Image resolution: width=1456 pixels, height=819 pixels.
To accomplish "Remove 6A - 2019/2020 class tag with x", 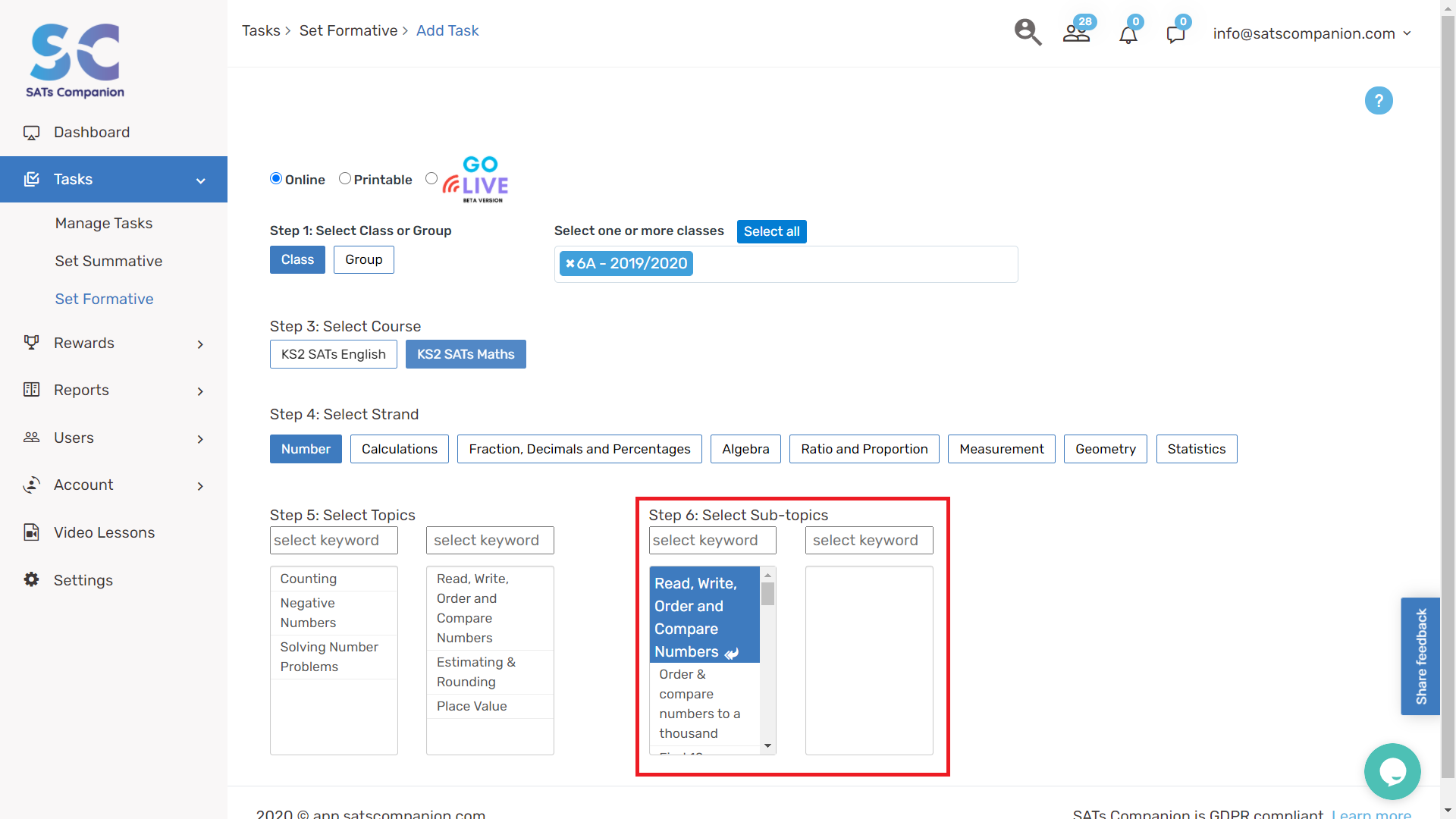I will [x=570, y=263].
